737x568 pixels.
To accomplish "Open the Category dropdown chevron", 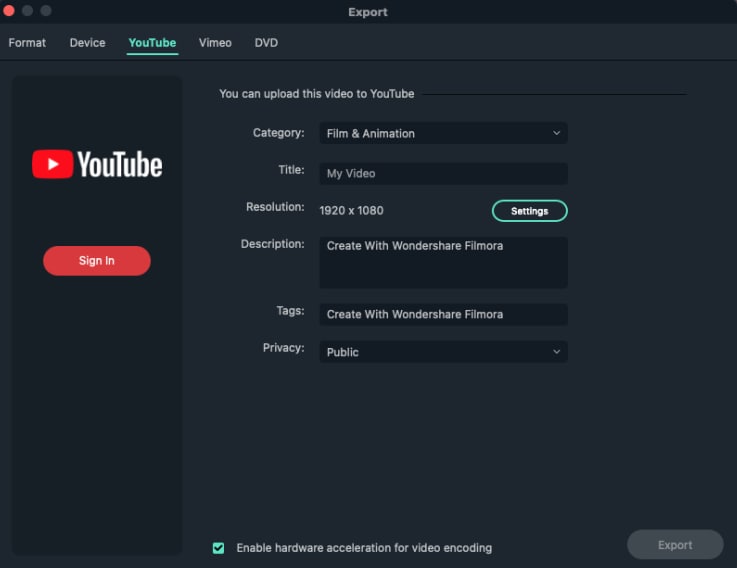I will pos(556,133).
